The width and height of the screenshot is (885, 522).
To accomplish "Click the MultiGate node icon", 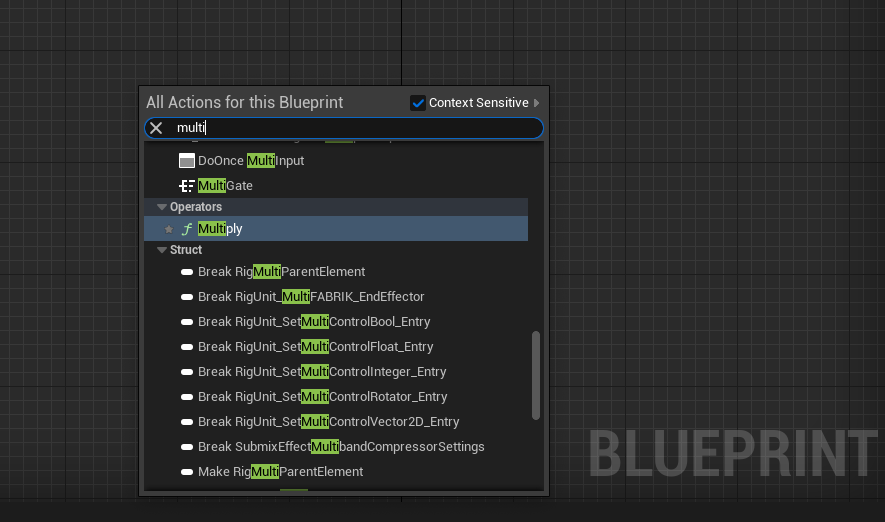I will [187, 186].
